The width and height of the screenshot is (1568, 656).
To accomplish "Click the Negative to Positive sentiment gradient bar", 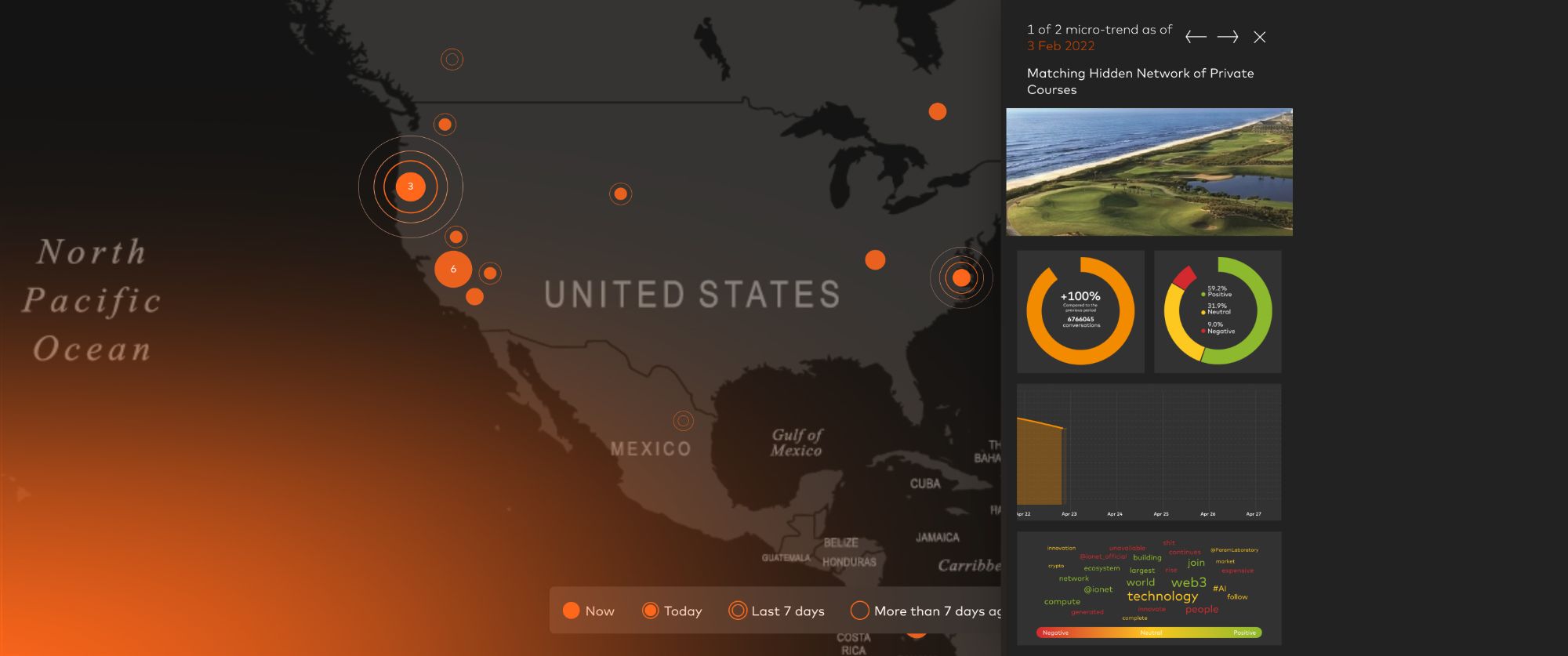I will [1149, 632].
